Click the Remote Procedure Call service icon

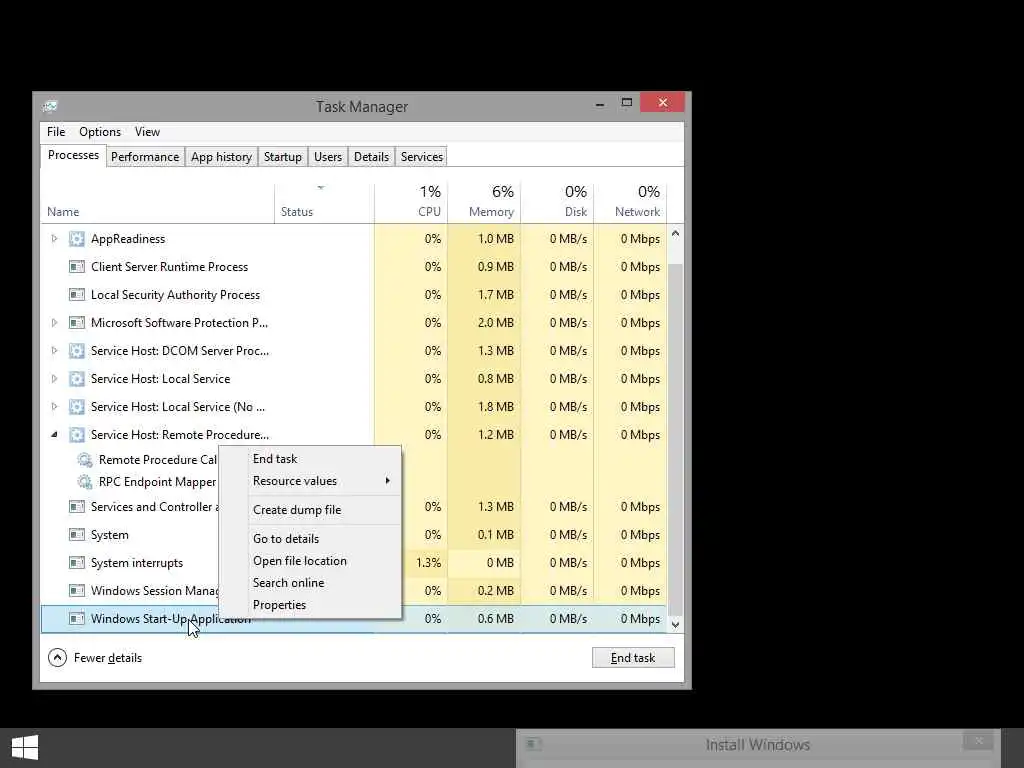tap(84, 460)
